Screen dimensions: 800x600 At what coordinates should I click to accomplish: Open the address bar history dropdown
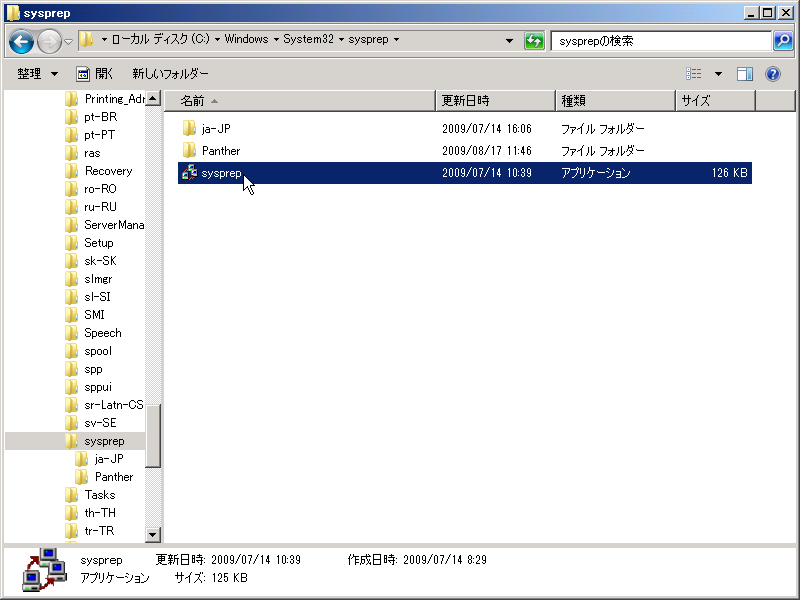click(510, 41)
